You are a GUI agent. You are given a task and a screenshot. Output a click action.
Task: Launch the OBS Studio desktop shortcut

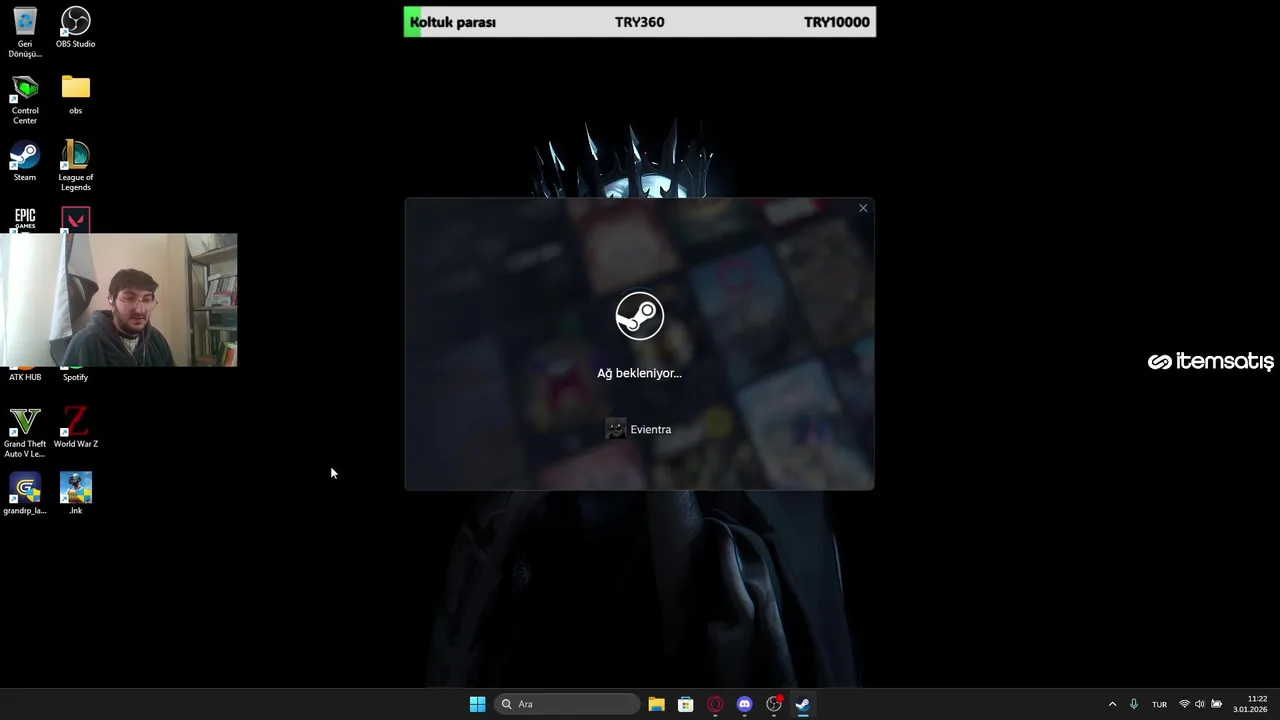click(x=76, y=27)
